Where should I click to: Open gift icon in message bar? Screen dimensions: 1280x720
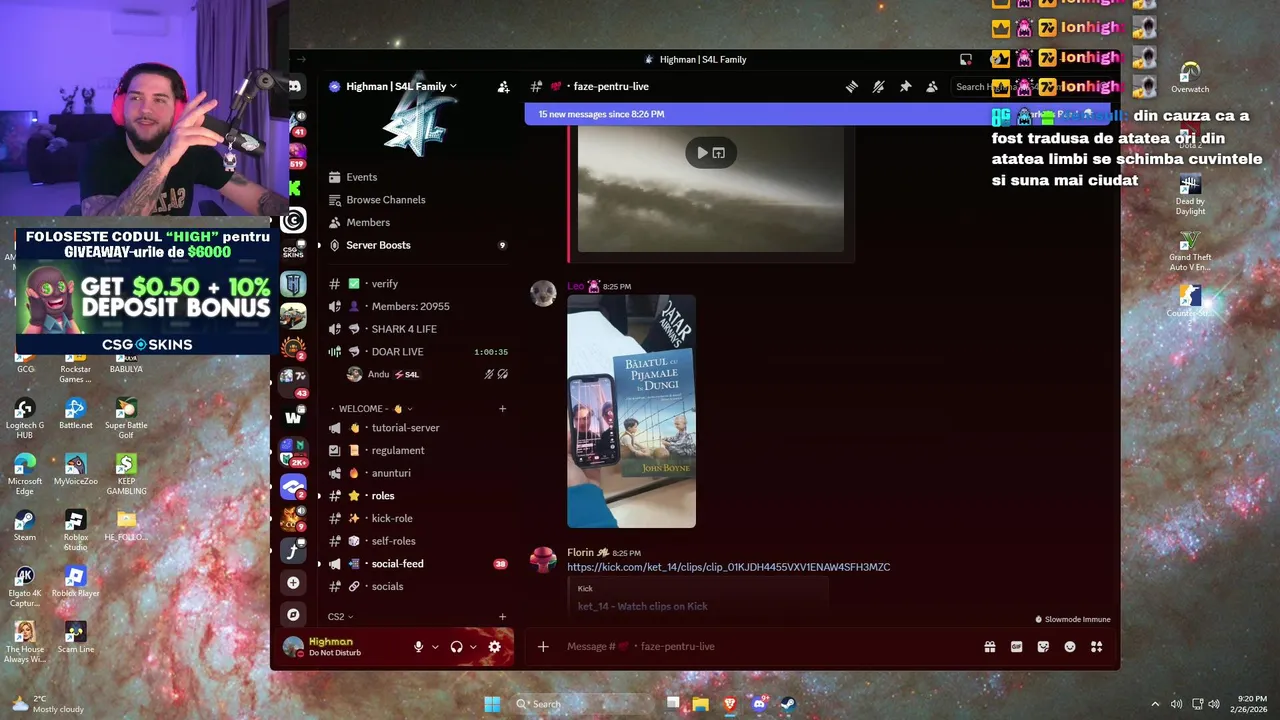point(990,647)
